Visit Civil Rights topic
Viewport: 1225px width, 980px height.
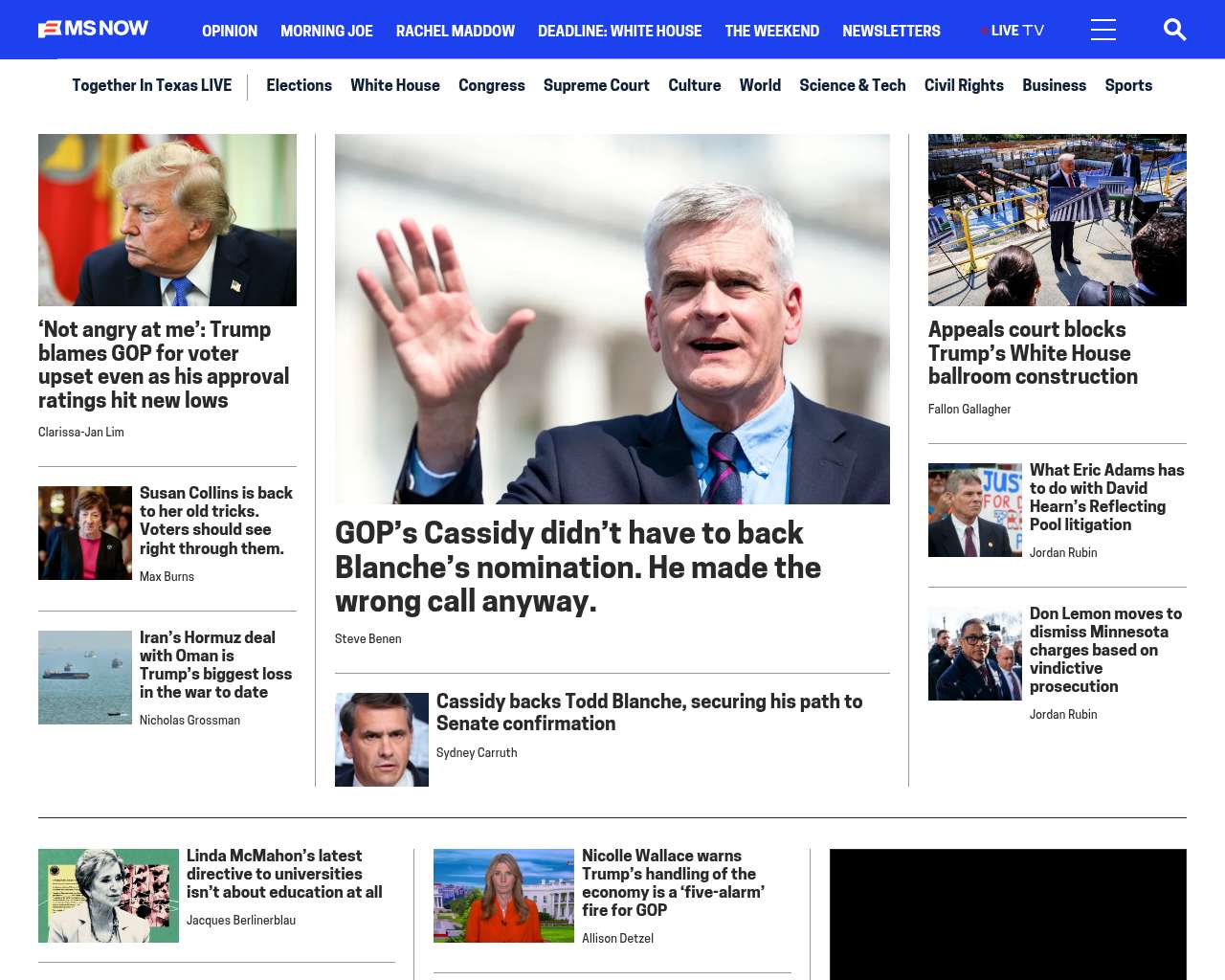click(x=964, y=85)
